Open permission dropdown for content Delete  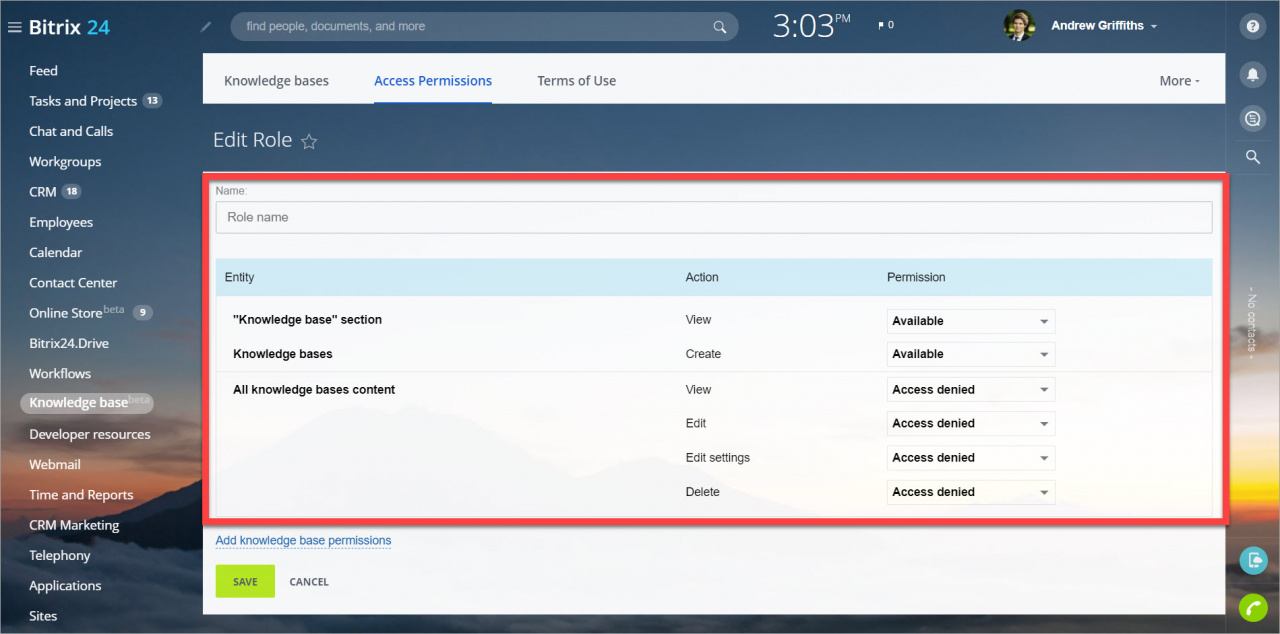click(971, 492)
